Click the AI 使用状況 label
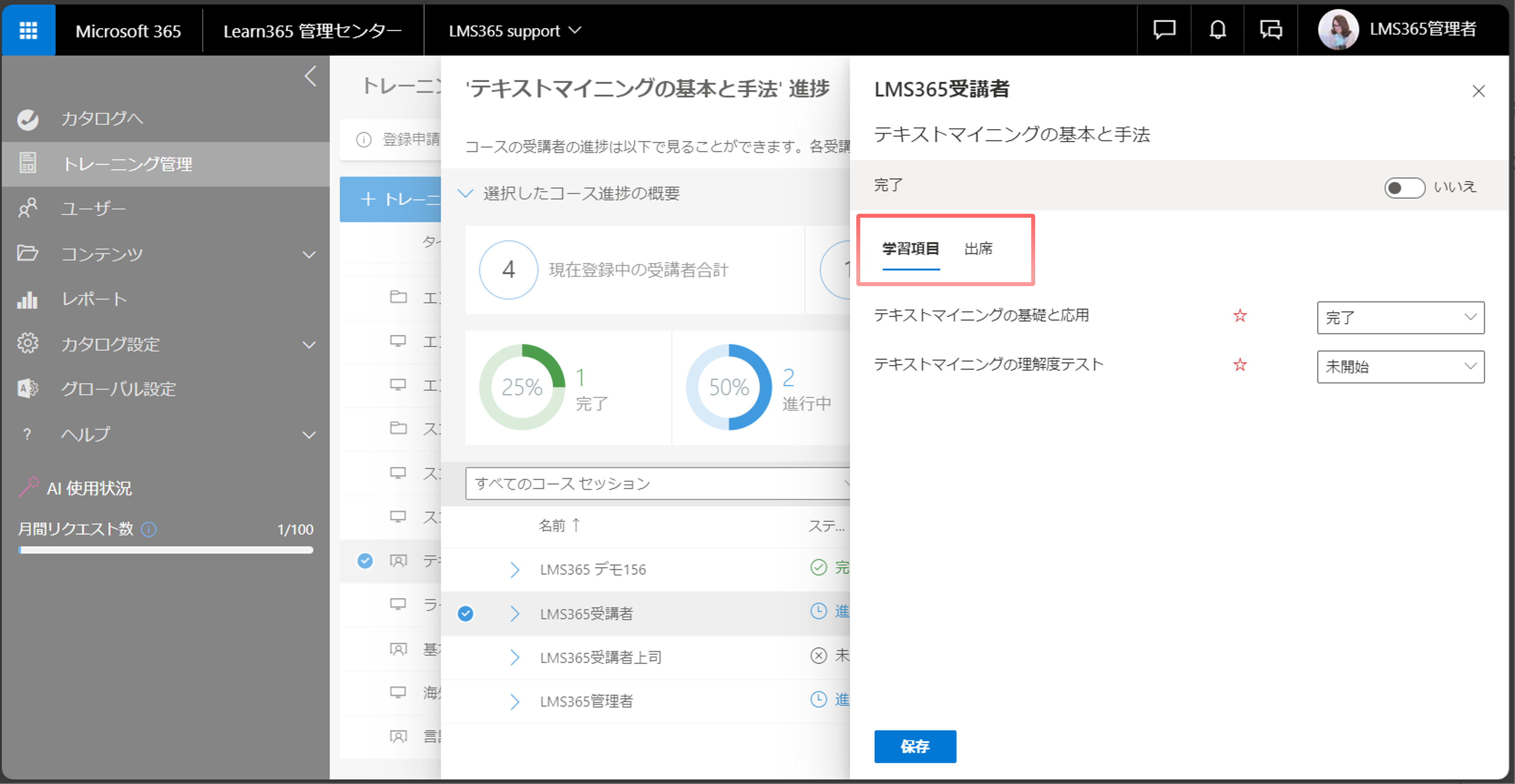The width and height of the screenshot is (1515, 784). pos(89,488)
